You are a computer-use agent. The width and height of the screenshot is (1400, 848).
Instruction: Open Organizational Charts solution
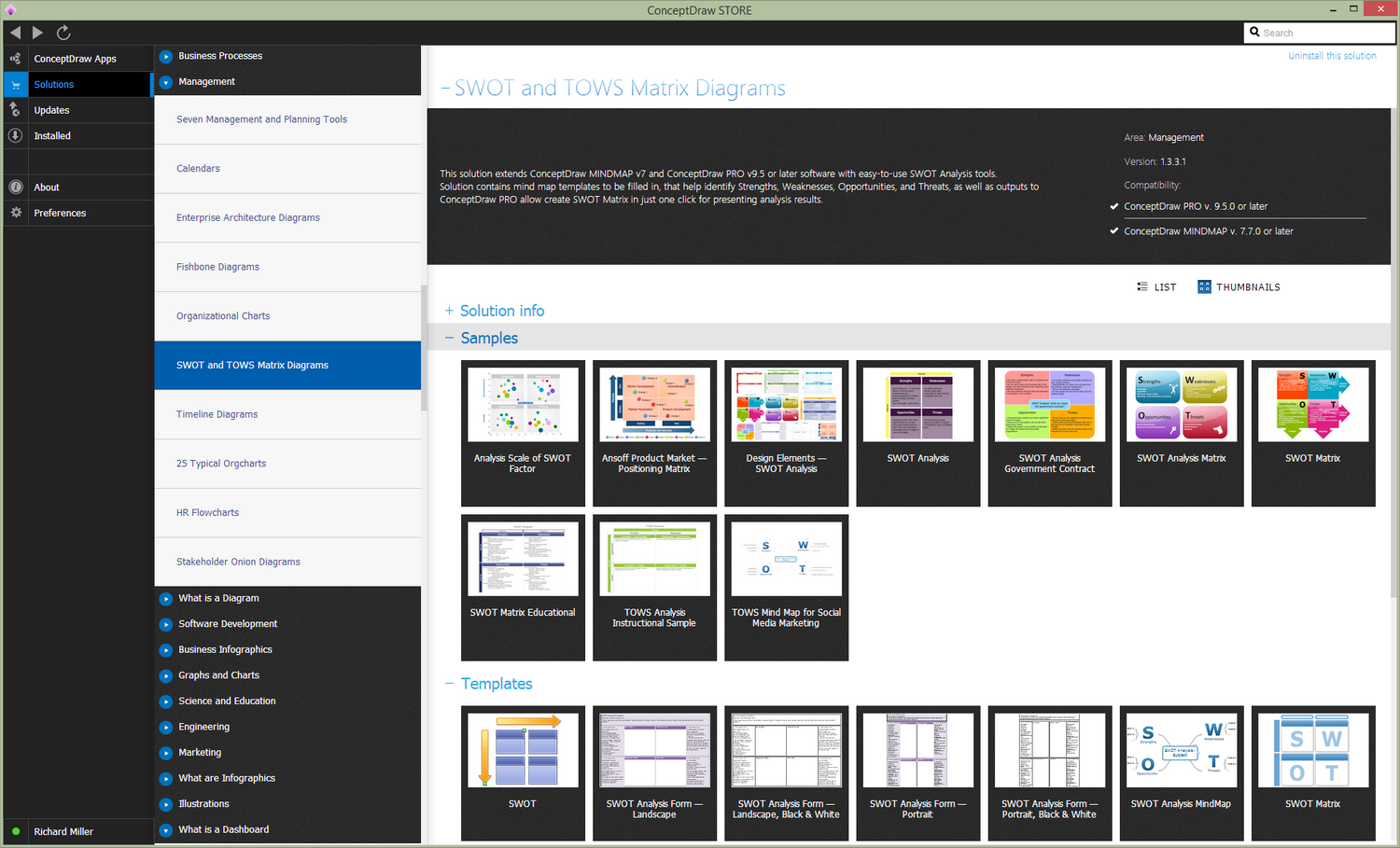coord(287,316)
